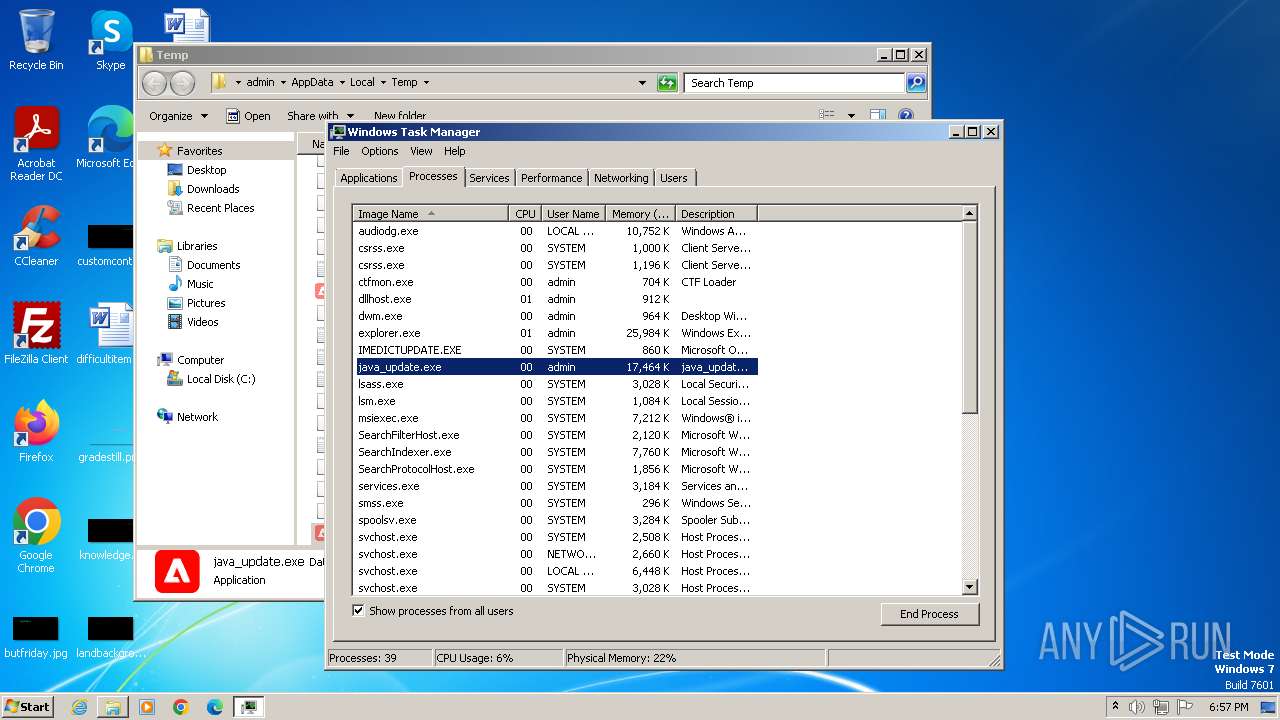The width and height of the screenshot is (1280, 720).
Task: Select the spoolsv.exe process row
Action: 555,520
